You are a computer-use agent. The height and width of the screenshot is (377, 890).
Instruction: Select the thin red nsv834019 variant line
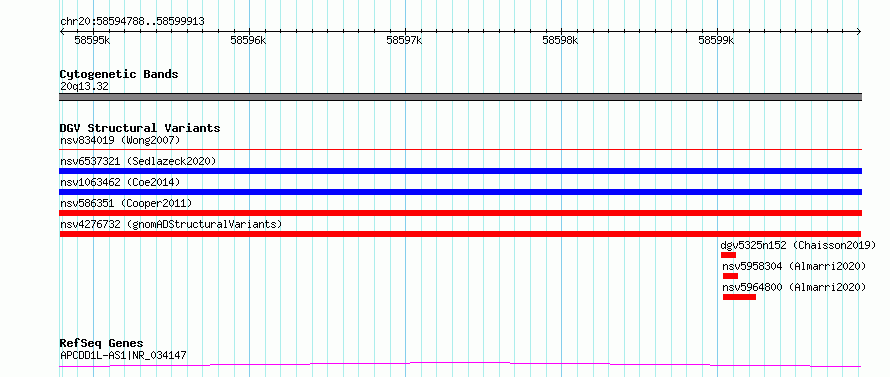pyautogui.click(x=460, y=149)
